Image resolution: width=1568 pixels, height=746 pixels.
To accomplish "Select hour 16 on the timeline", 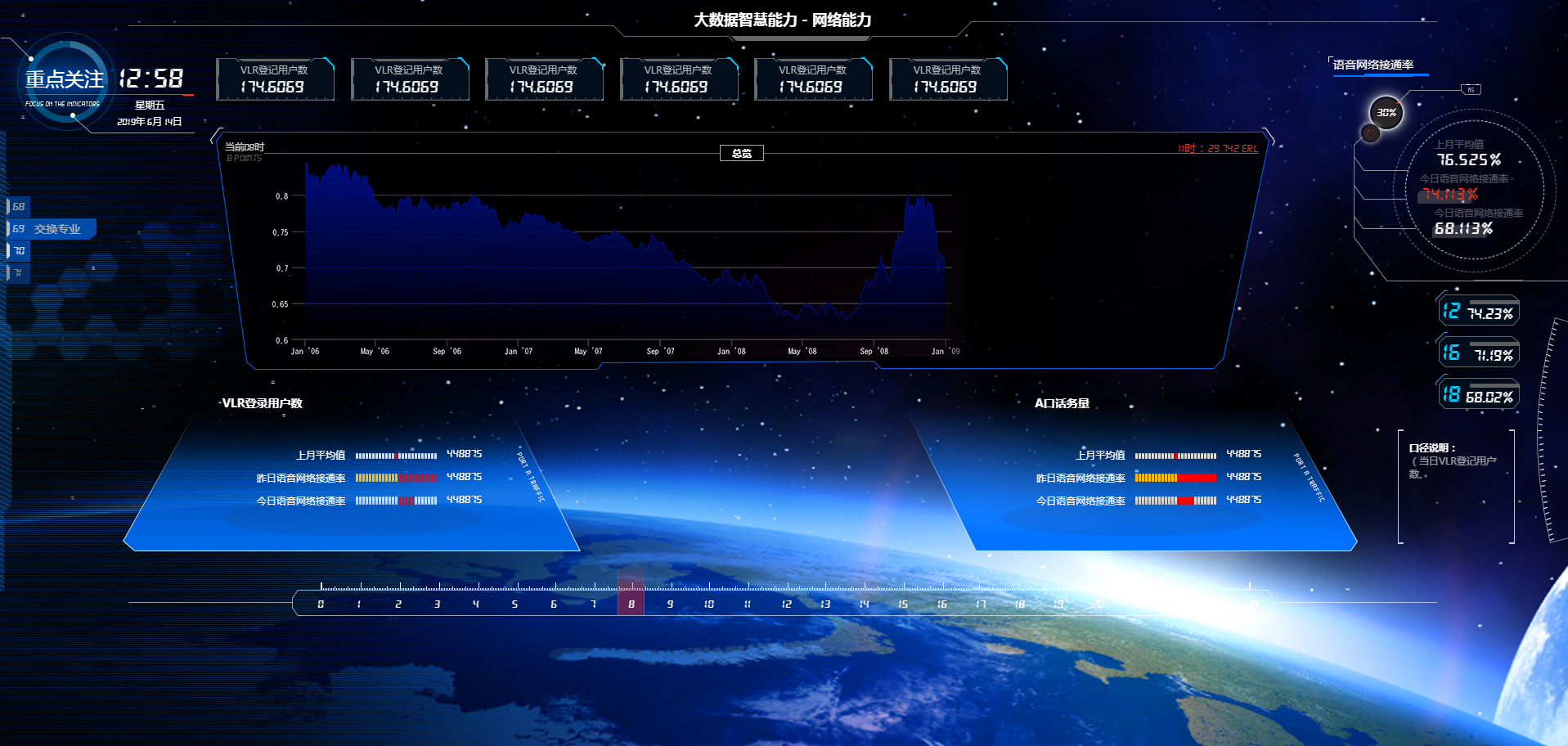I will (x=941, y=604).
